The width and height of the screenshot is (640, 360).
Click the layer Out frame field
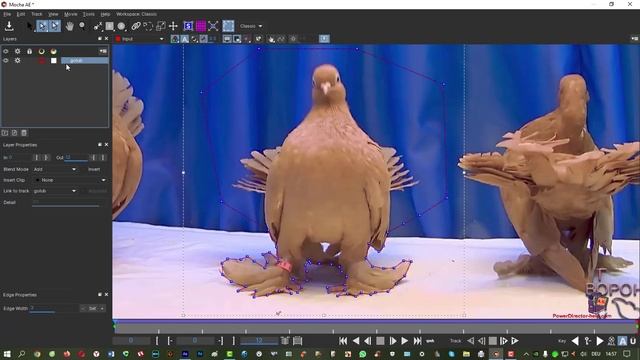76,158
